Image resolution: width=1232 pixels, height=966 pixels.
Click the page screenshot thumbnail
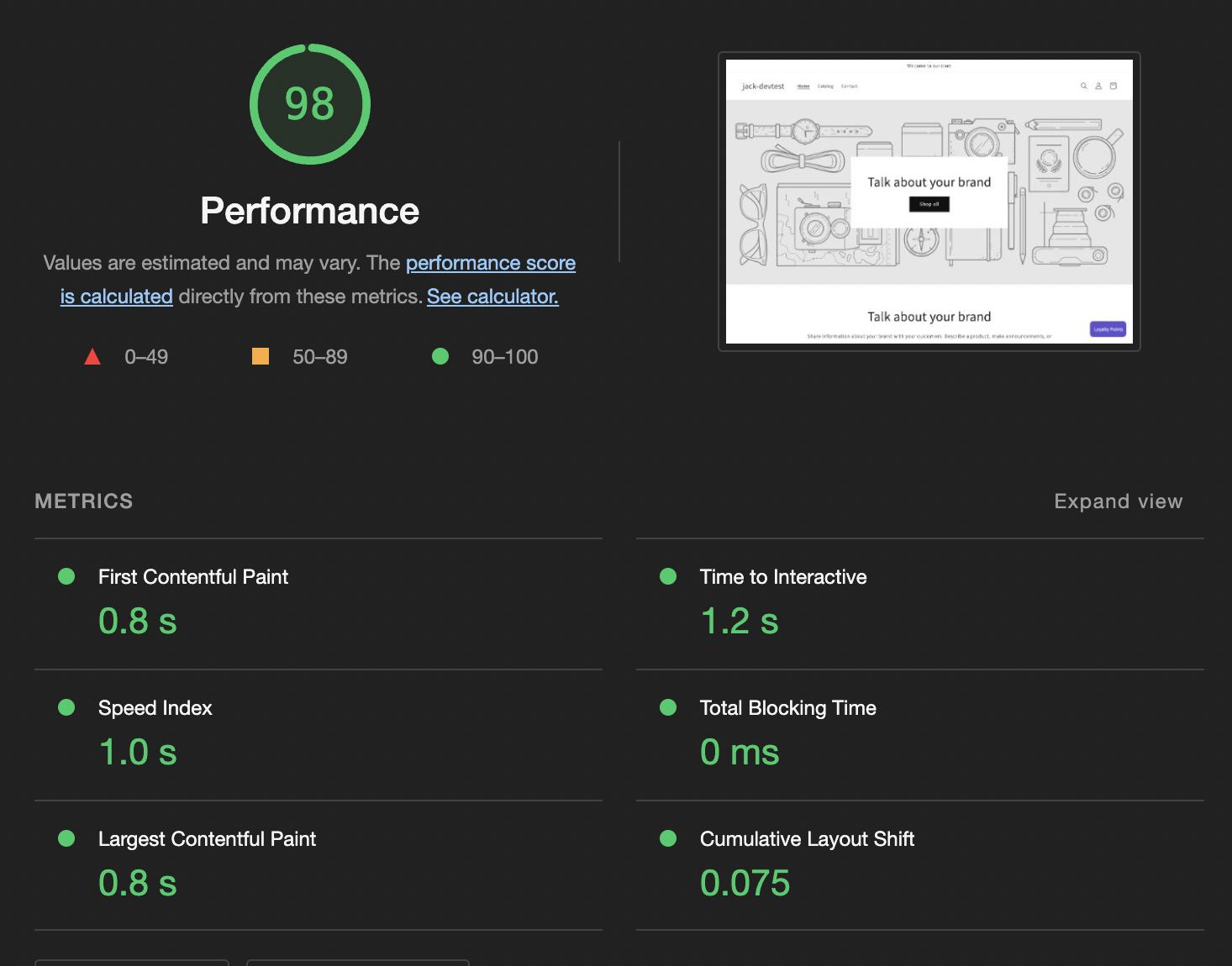929,202
